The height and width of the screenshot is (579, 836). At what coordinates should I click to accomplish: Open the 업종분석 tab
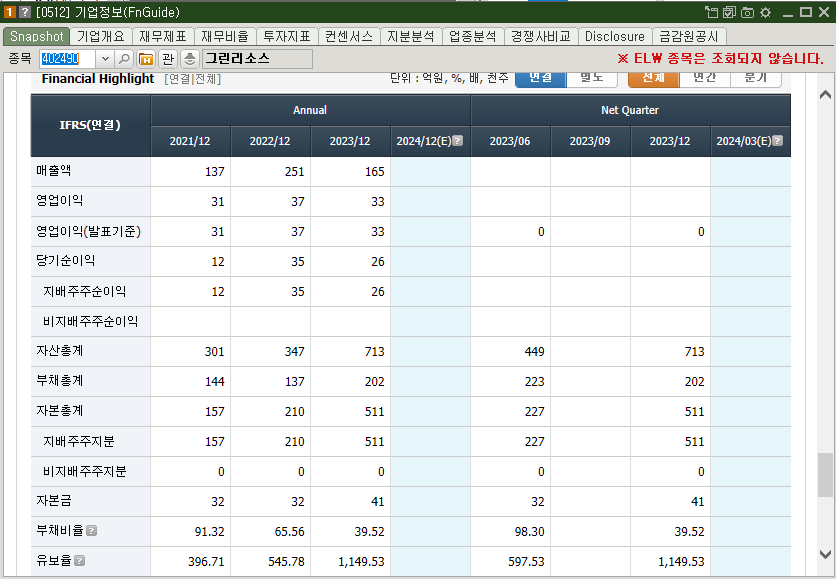472,36
